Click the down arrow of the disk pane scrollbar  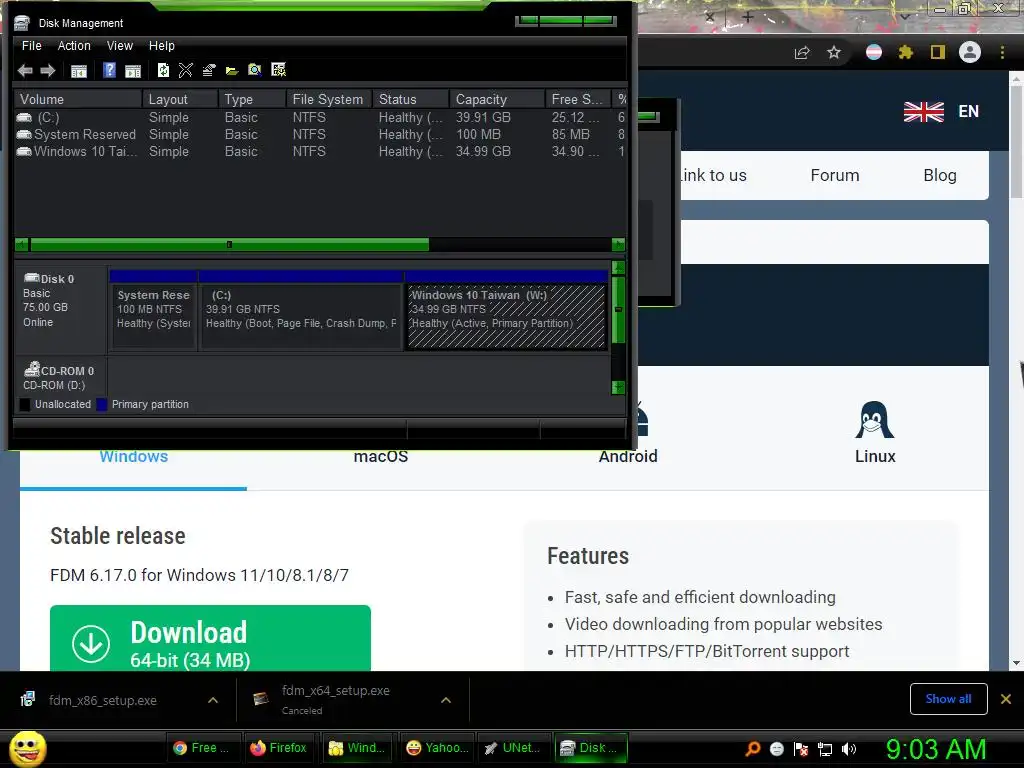coord(618,387)
